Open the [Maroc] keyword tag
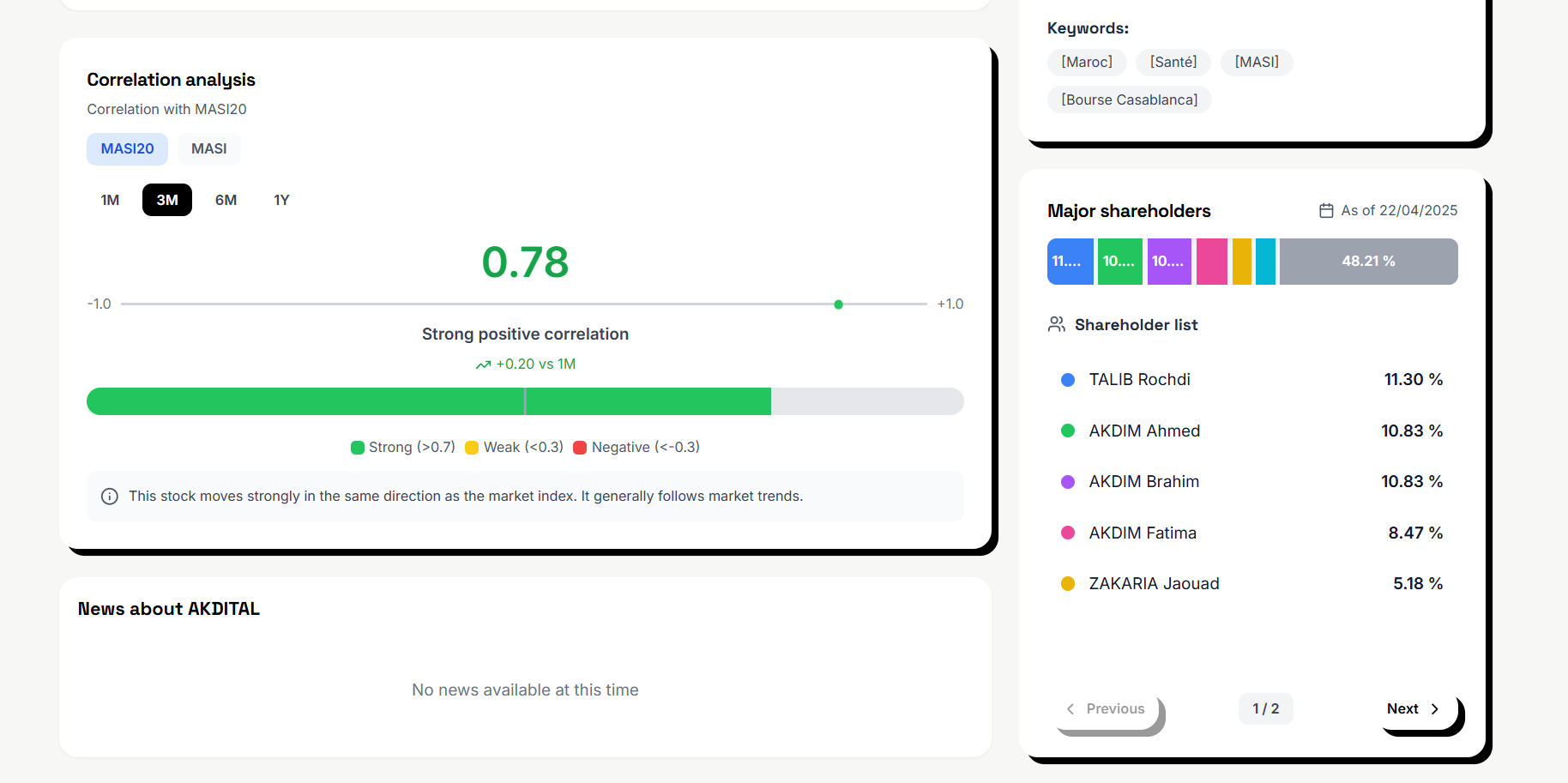Viewport: 1568px width, 783px height. [x=1087, y=62]
